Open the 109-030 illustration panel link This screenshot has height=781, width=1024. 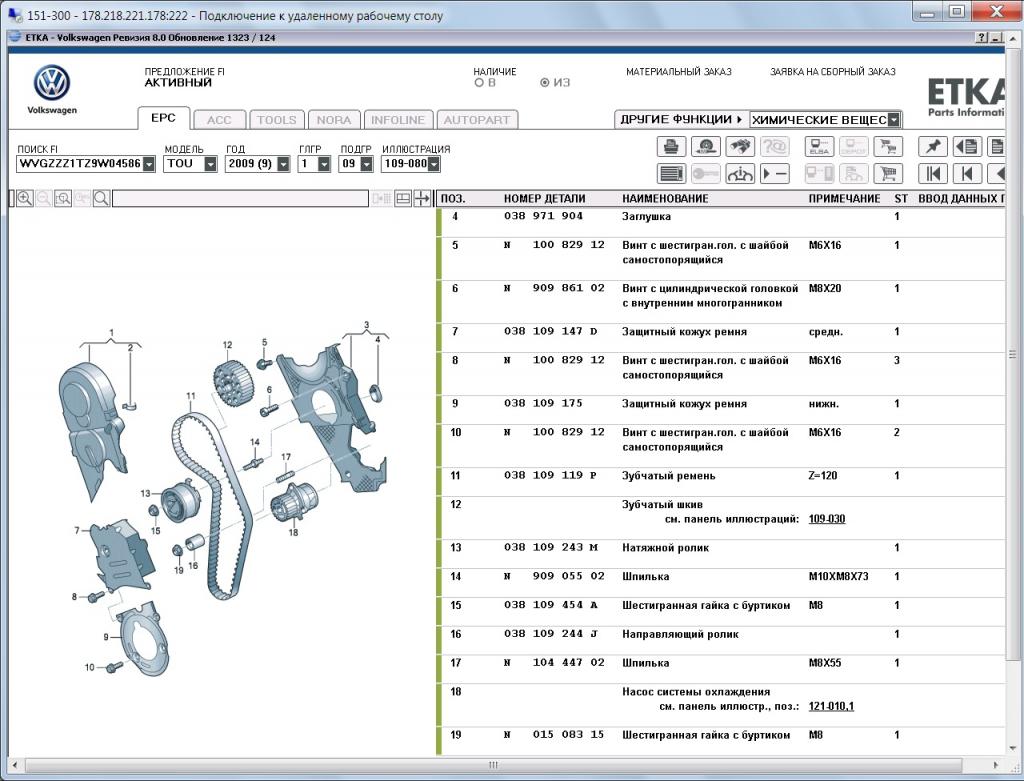pos(827,519)
